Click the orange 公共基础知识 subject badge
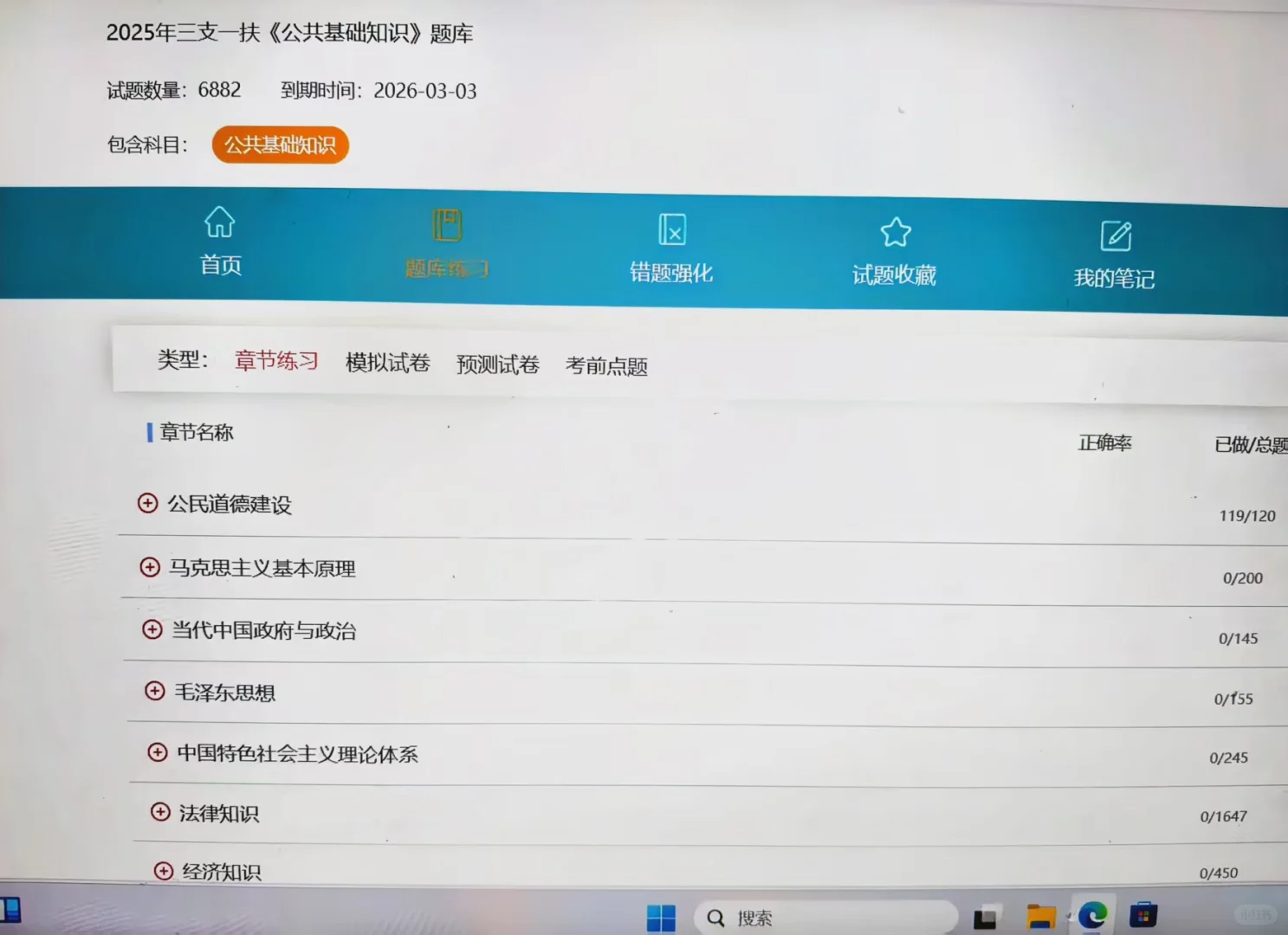1288x935 pixels. coord(280,145)
